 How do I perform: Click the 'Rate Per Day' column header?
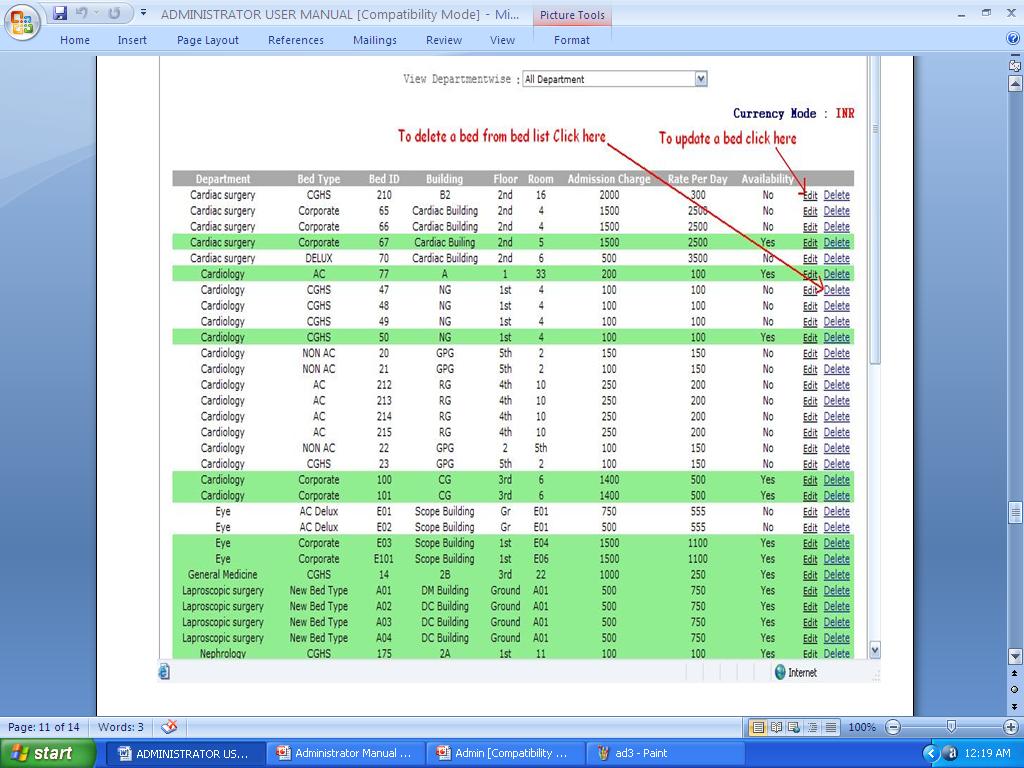coord(697,179)
